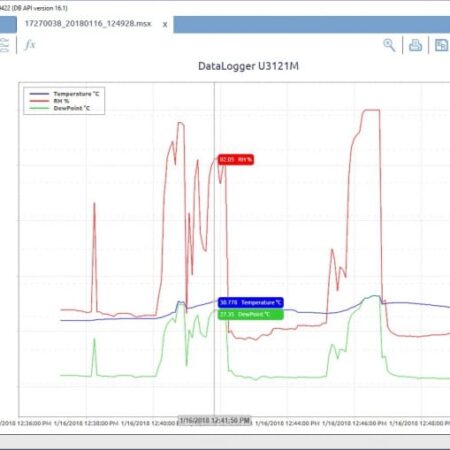450x450 pixels.
Task: Select the red RH legend line
Action: 39,101
